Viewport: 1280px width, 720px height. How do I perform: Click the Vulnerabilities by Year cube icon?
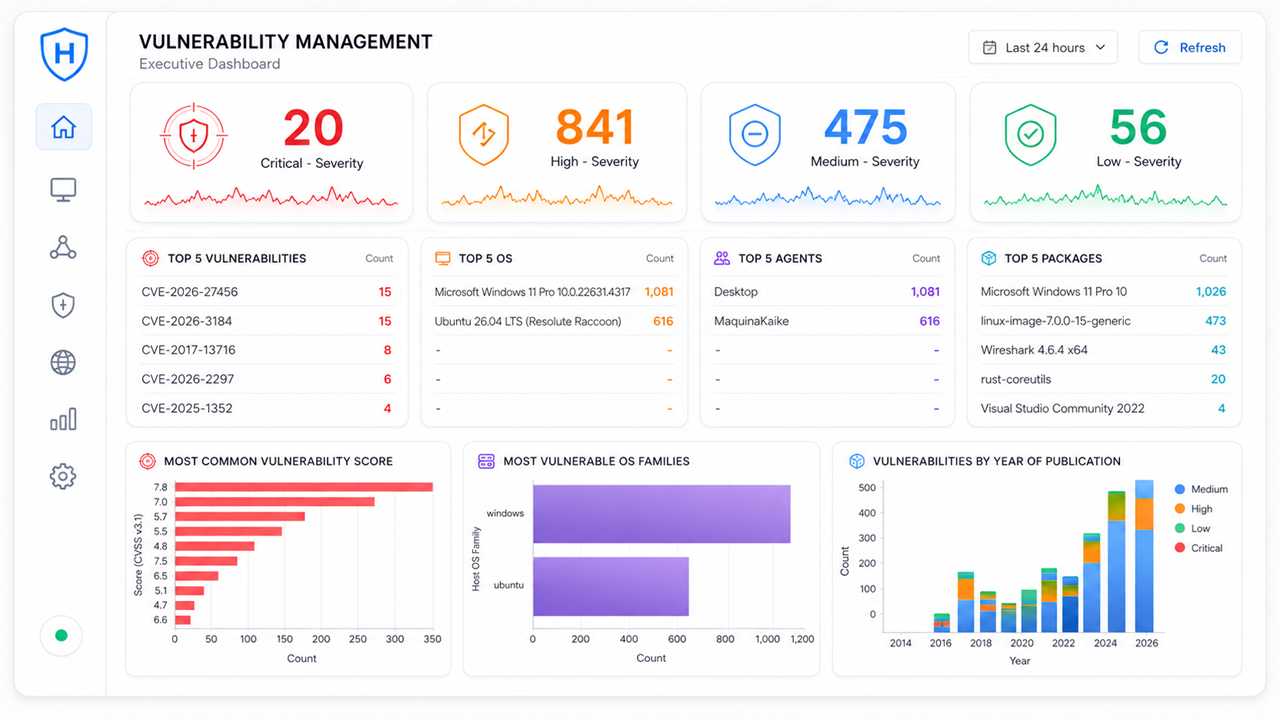857,461
